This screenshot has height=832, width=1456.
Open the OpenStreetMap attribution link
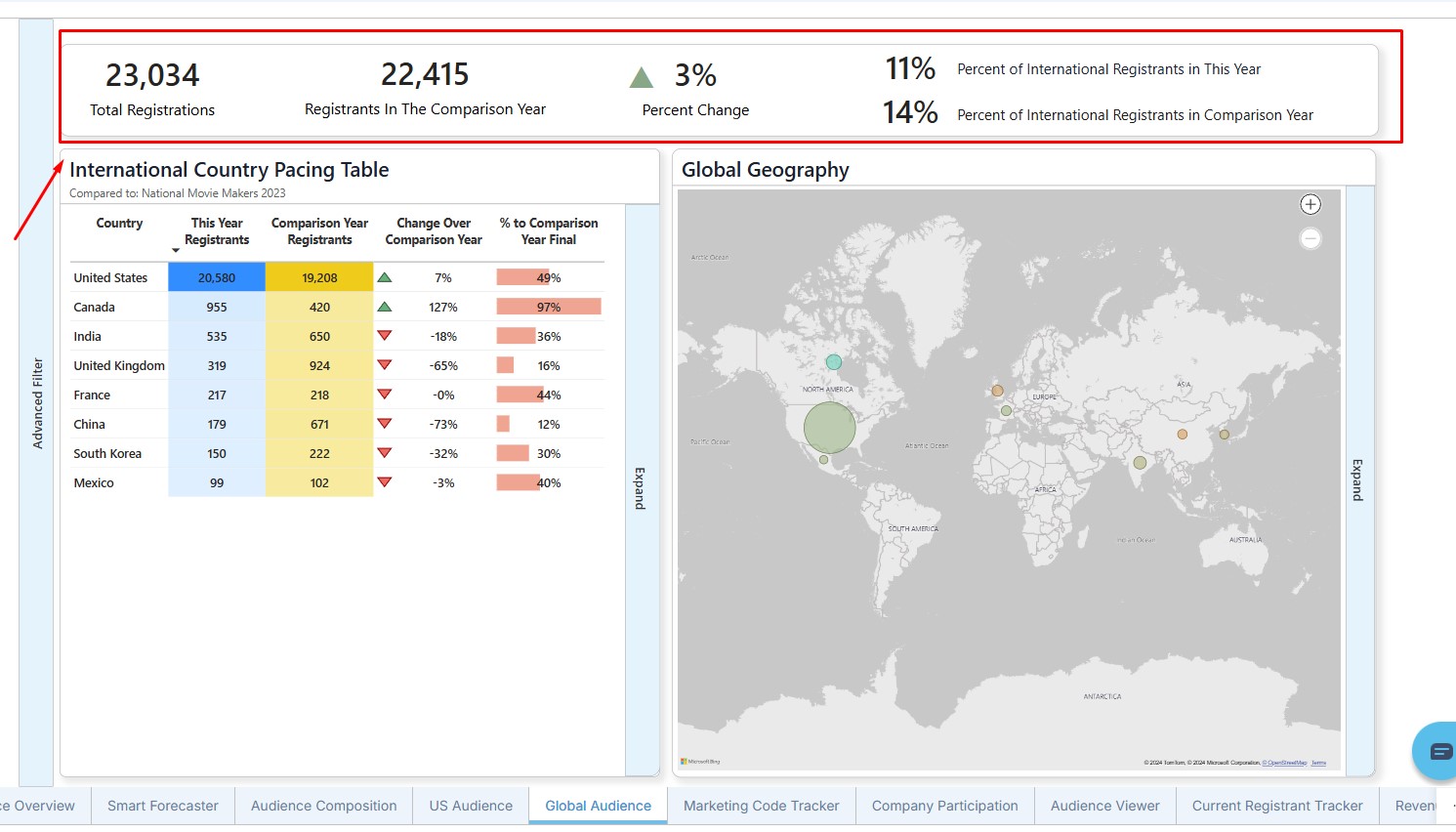[x=1285, y=763]
